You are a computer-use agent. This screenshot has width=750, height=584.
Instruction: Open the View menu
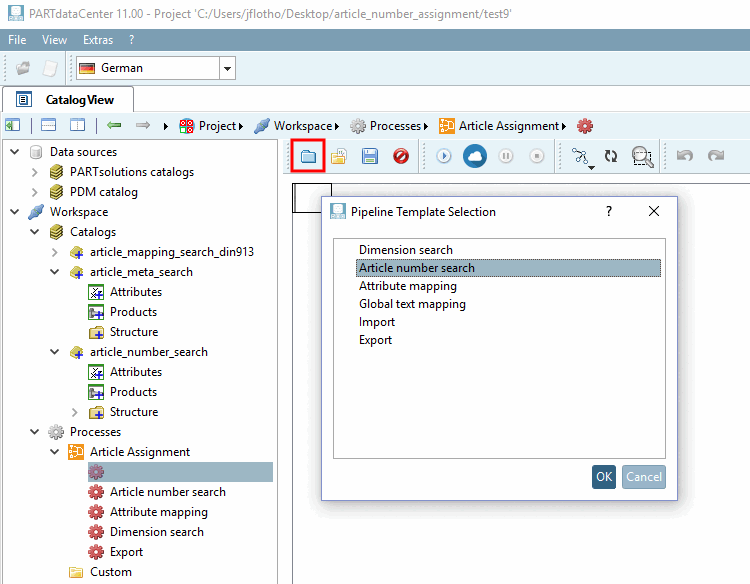54,40
